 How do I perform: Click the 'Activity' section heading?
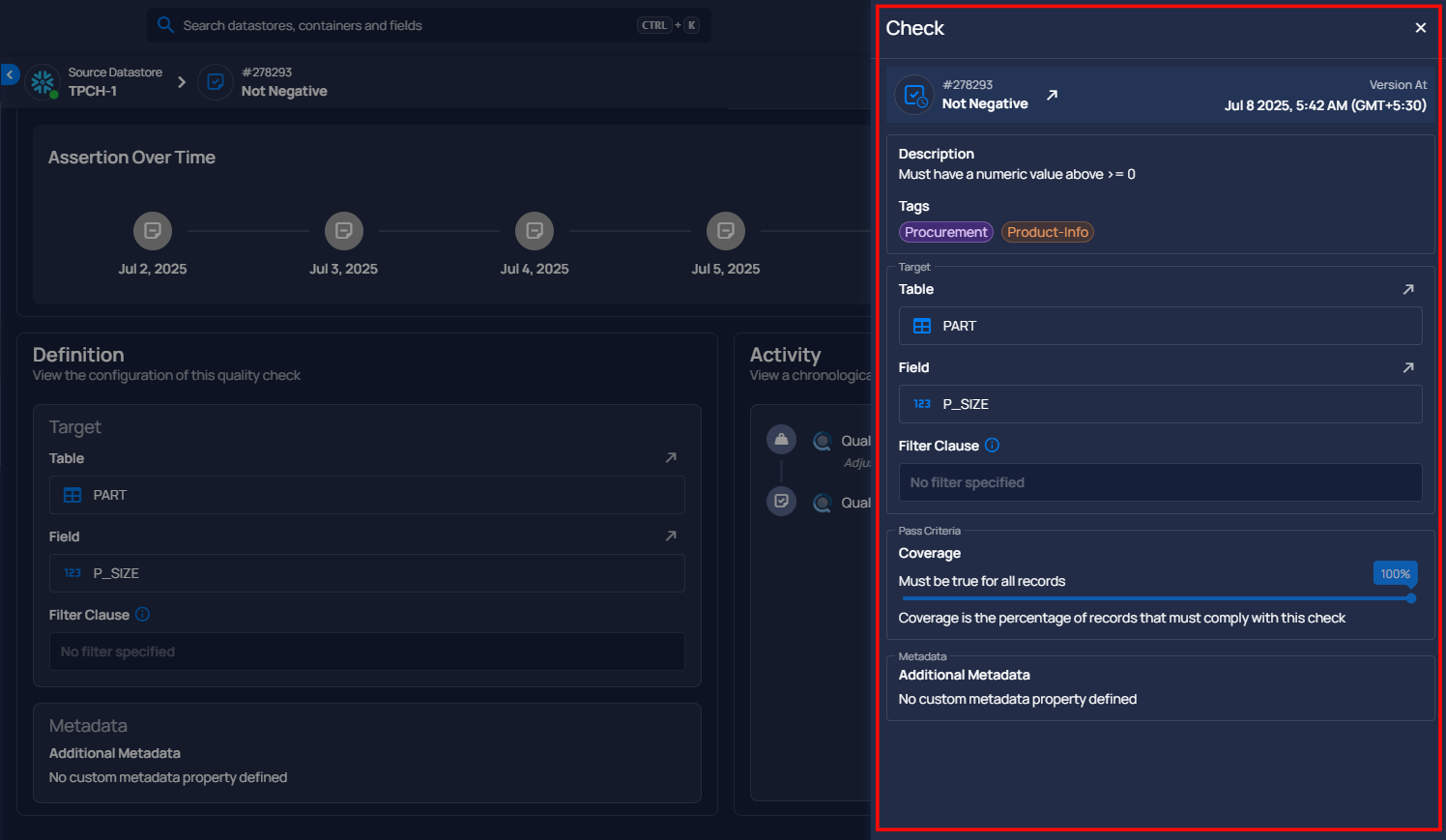tap(786, 355)
